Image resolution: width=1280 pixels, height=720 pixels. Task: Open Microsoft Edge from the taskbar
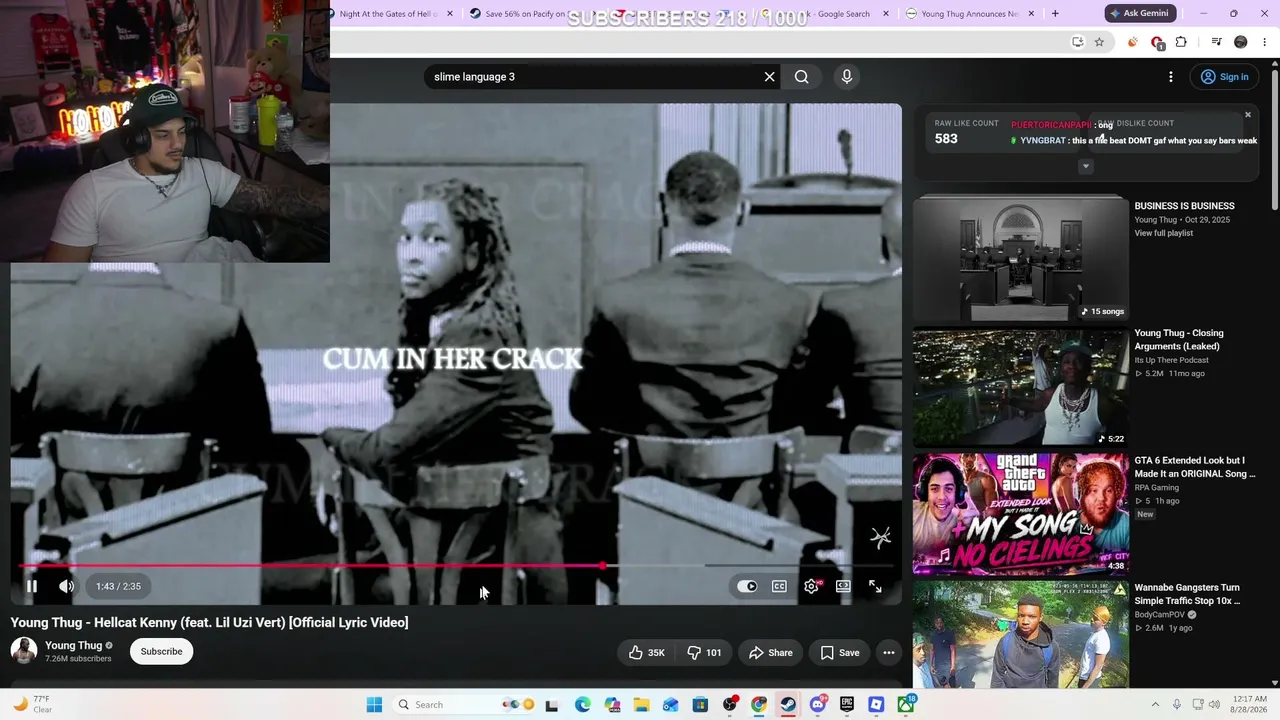coord(583,705)
